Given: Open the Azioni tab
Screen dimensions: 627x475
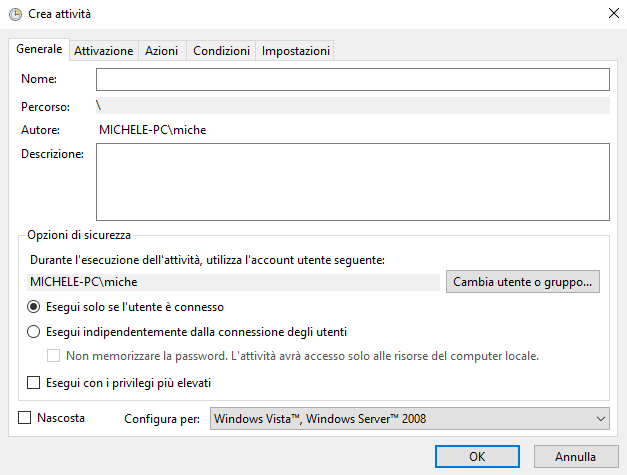Looking at the screenshot, I should [x=162, y=51].
